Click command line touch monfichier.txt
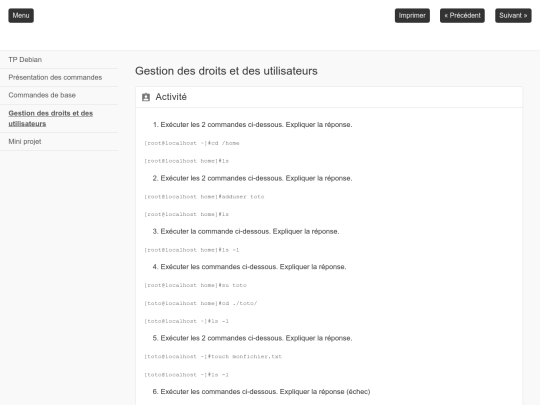This screenshot has width=540, height=405. (213, 356)
